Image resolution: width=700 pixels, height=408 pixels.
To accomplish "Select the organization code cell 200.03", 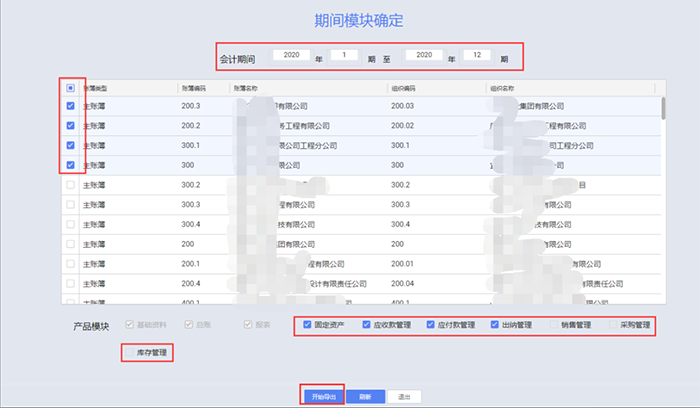I will pos(402,106).
